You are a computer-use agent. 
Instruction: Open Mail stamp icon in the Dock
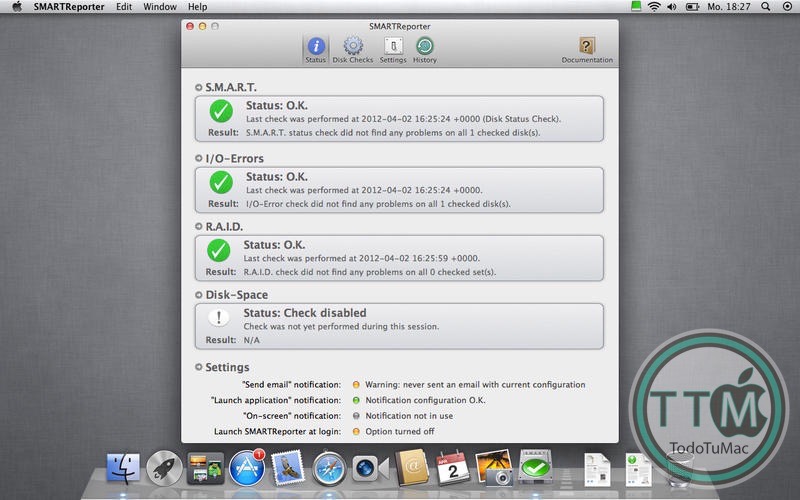click(288, 468)
